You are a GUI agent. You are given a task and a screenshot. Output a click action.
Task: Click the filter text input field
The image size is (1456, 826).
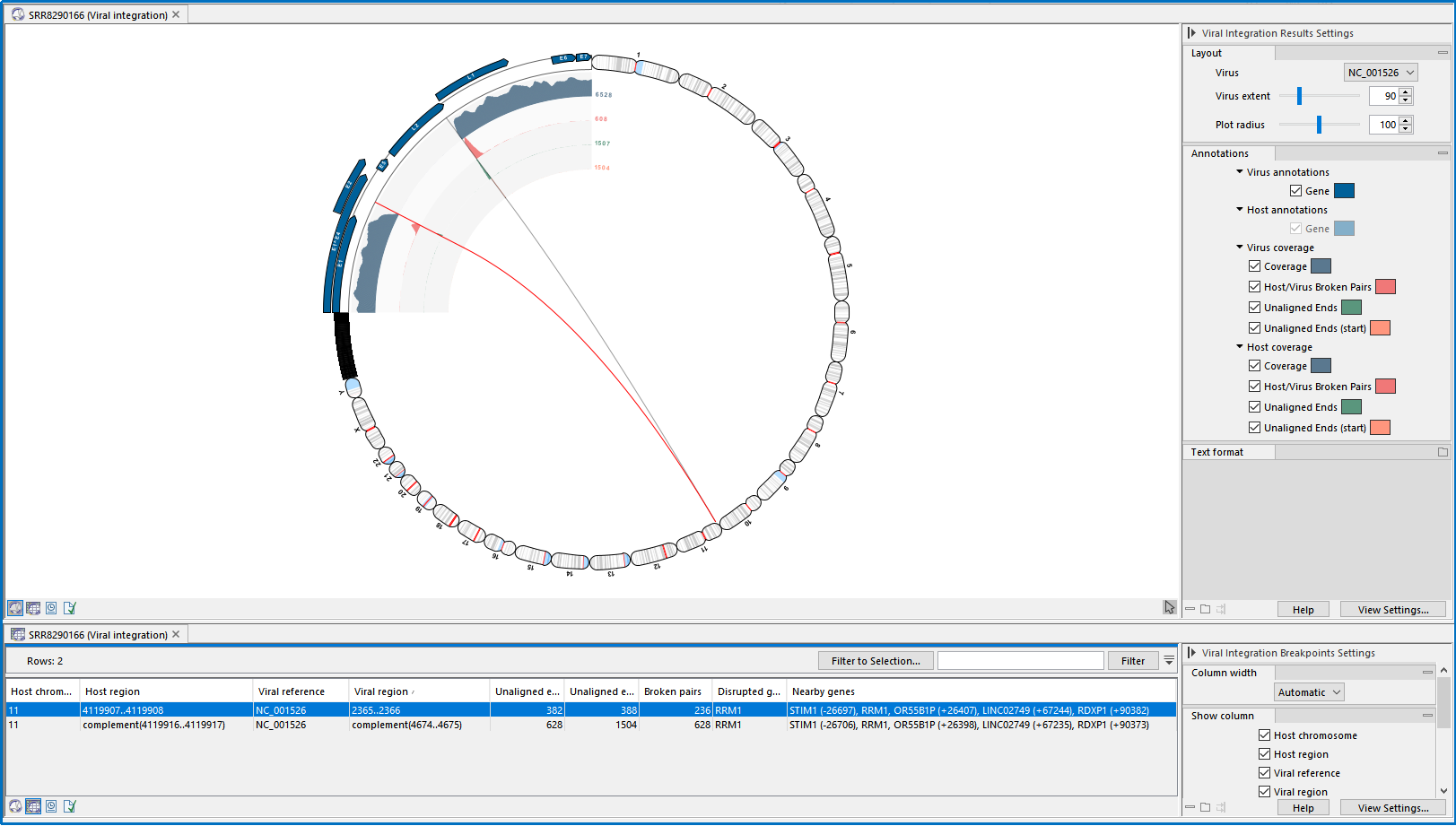point(1020,661)
